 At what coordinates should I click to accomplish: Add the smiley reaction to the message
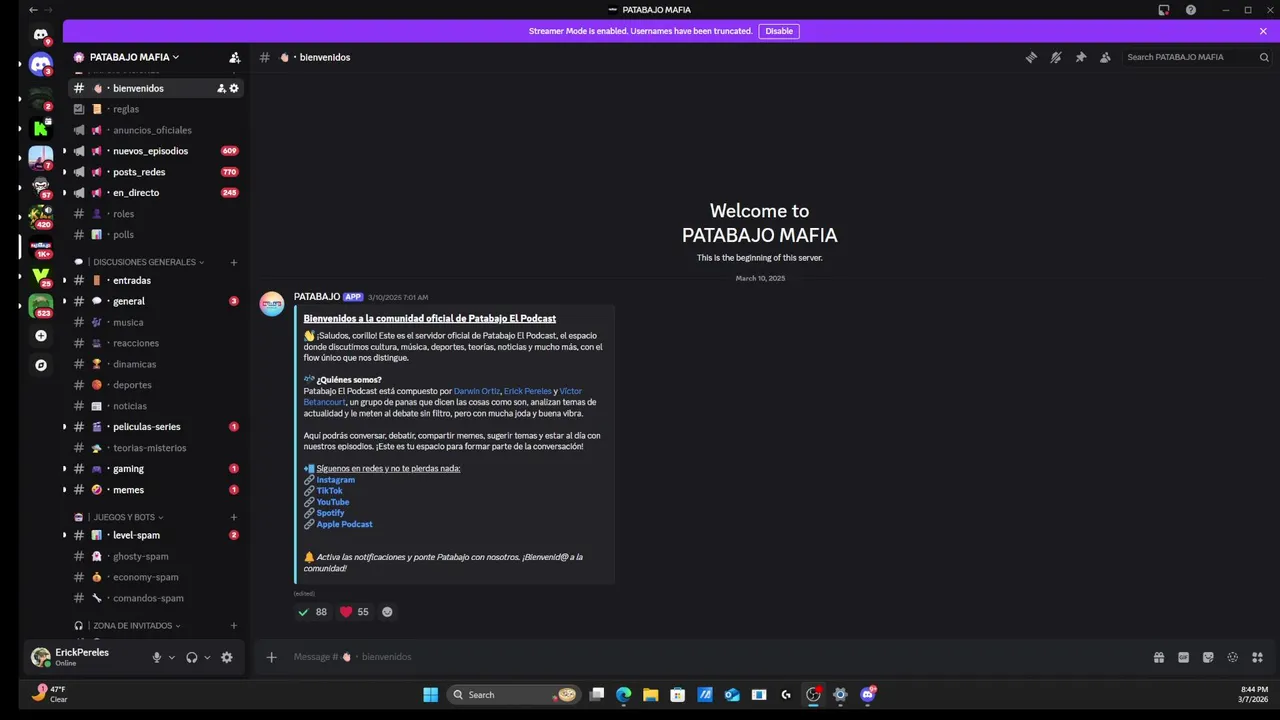pyautogui.click(x=387, y=612)
